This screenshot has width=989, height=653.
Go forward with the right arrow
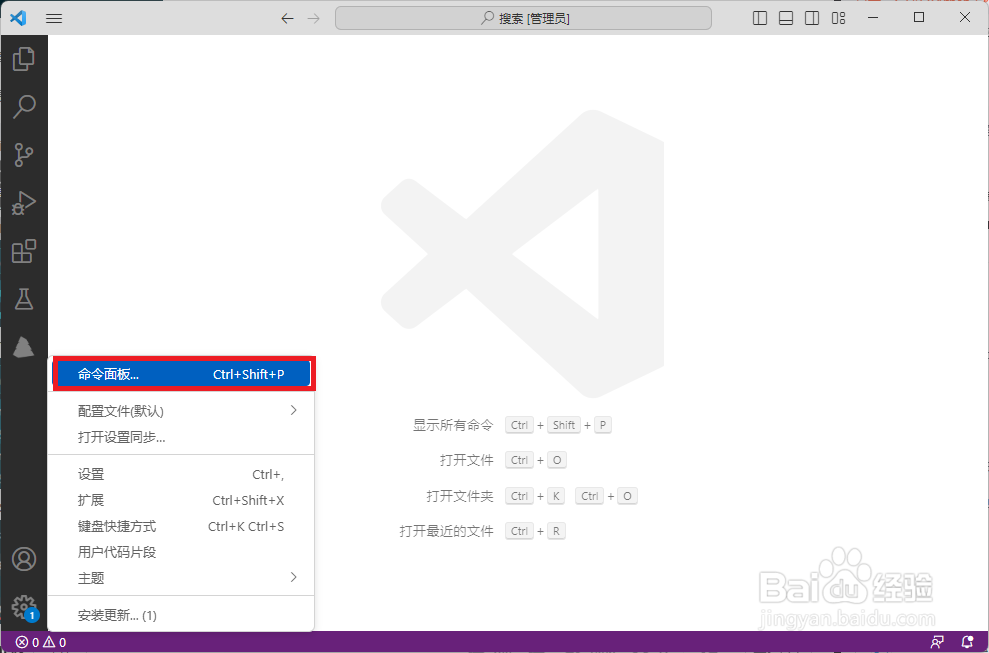coord(313,18)
